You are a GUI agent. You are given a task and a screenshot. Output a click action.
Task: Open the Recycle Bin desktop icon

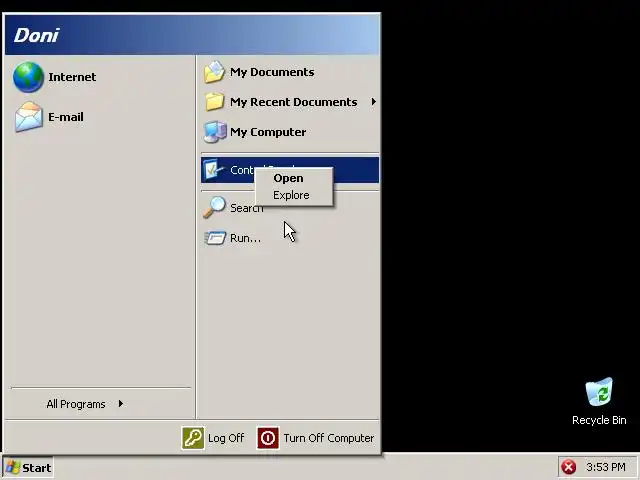pyautogui.click(x=599, y=391)
